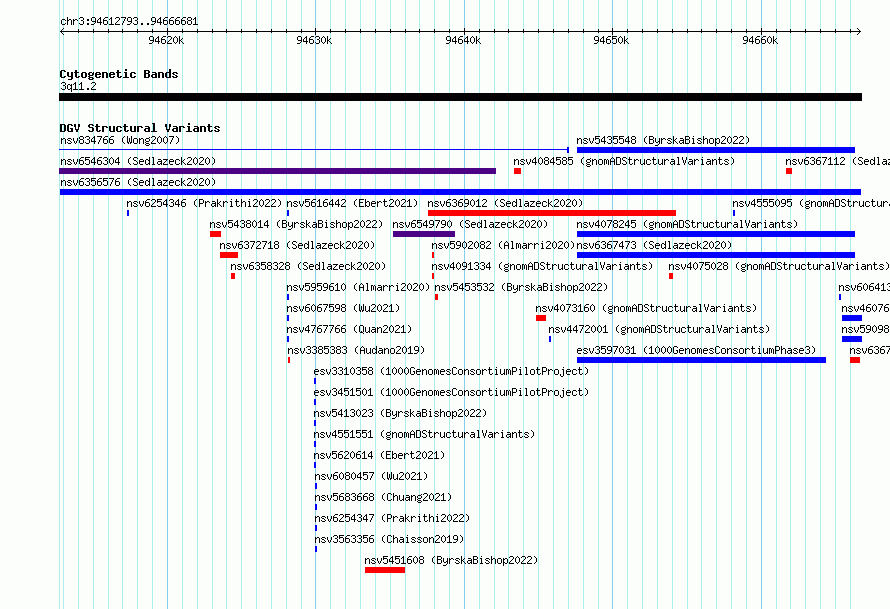890x609 pixels.
Task: Open nsv4551551 gnomAD variant label
Action: click(425, 434)
